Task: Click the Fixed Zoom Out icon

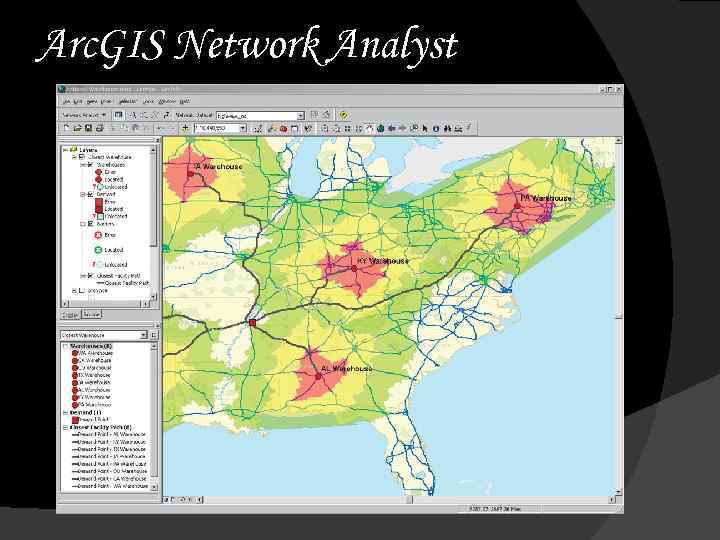Action: [x=359, y=129]
